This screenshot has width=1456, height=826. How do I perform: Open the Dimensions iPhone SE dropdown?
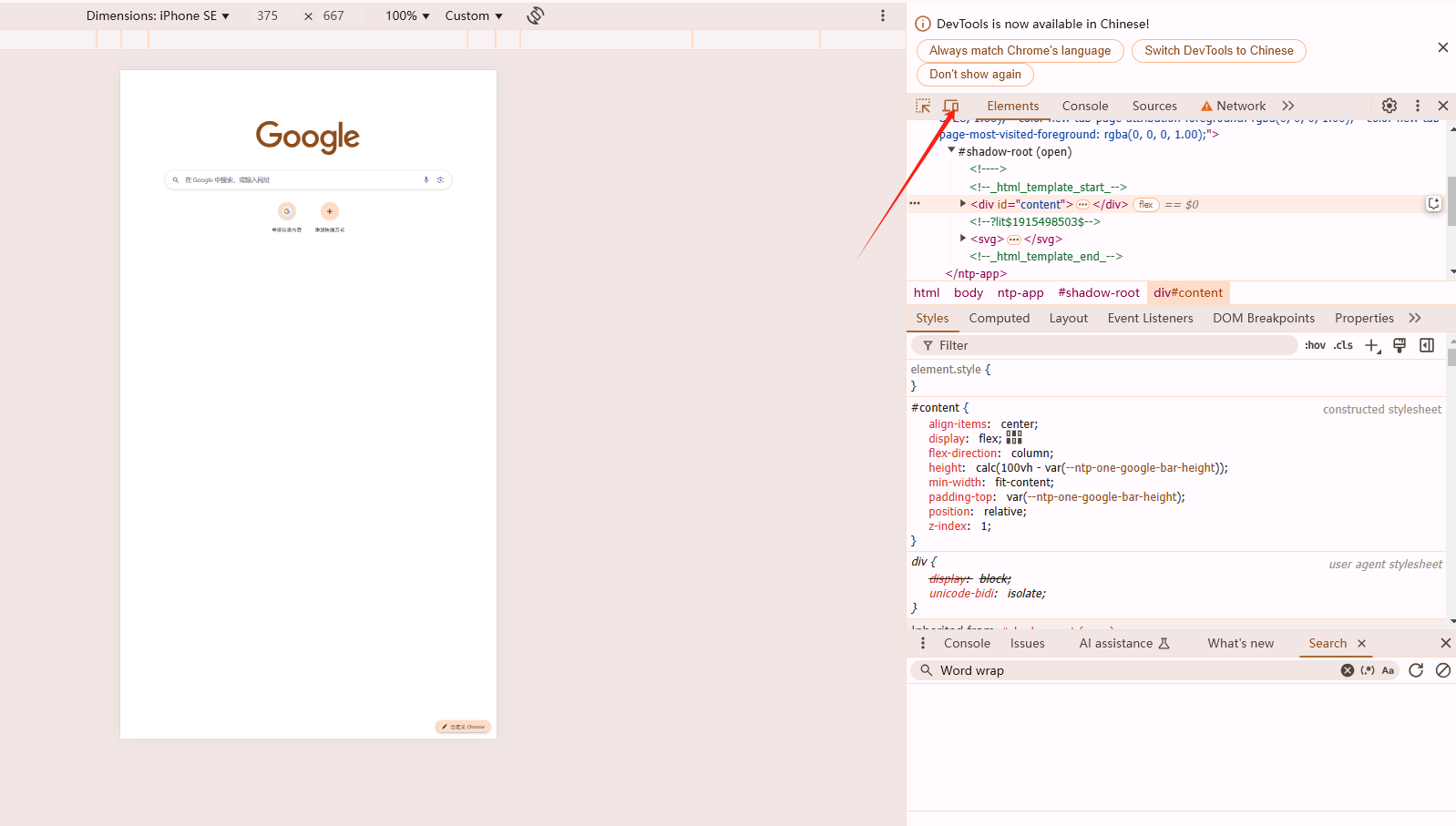pyautogui.click(x=158, y=15)
